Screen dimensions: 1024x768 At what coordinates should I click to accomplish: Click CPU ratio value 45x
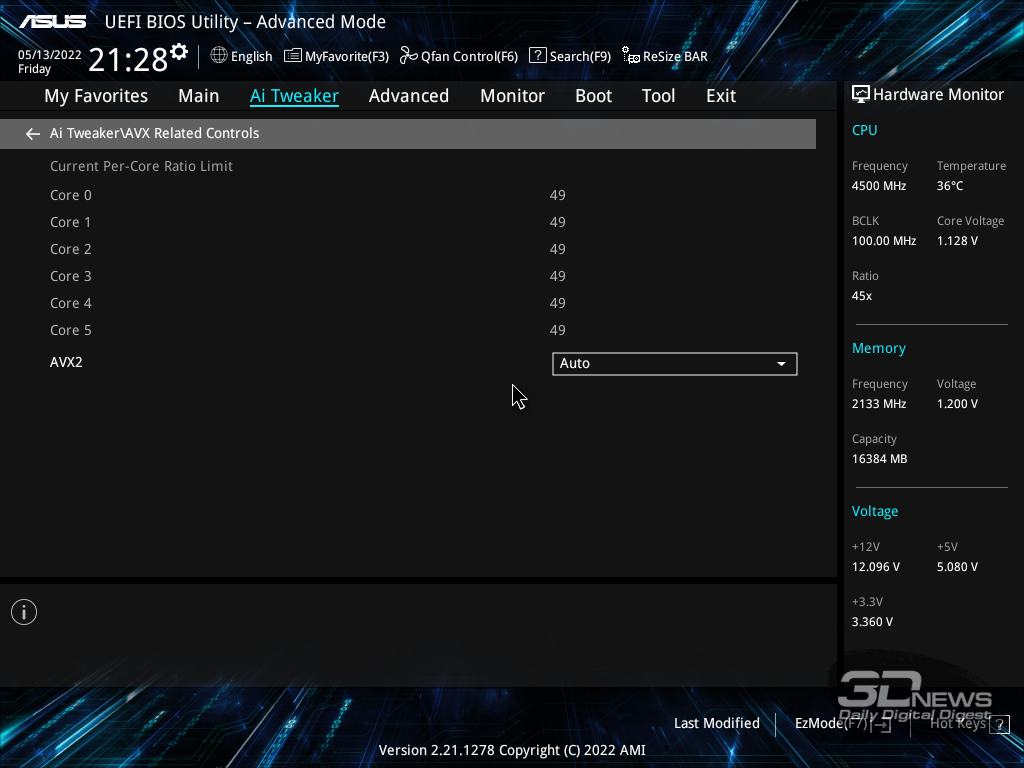(861, 296)
